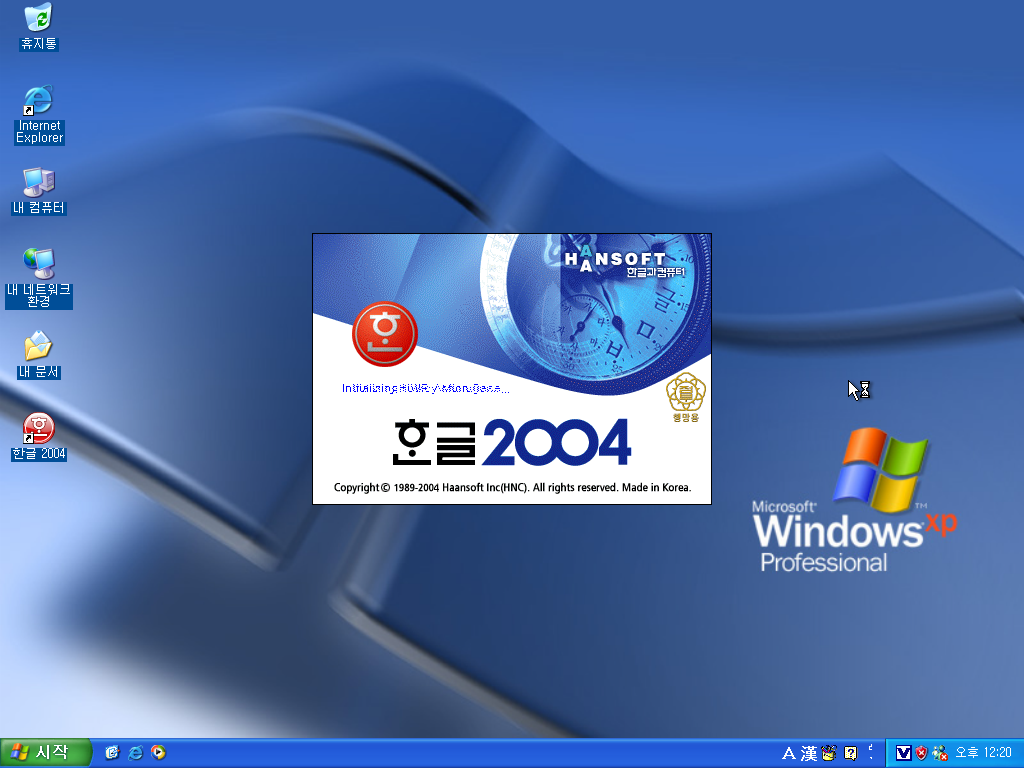Select the 내 컴퓨터 desktop icon
The image size is (1024, 768).
(39, 191)
